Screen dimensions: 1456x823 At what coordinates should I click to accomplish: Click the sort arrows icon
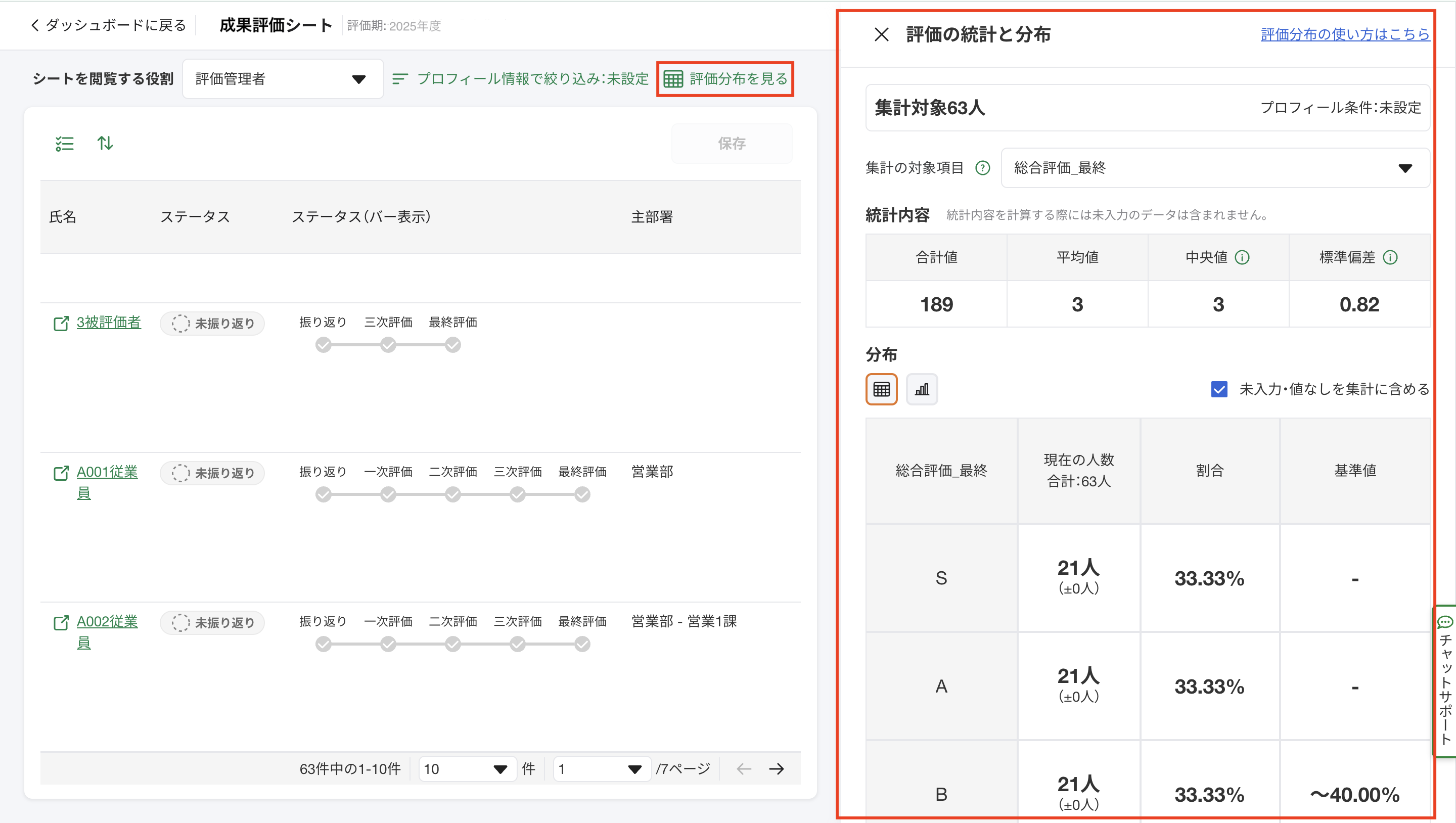[105, 144]
